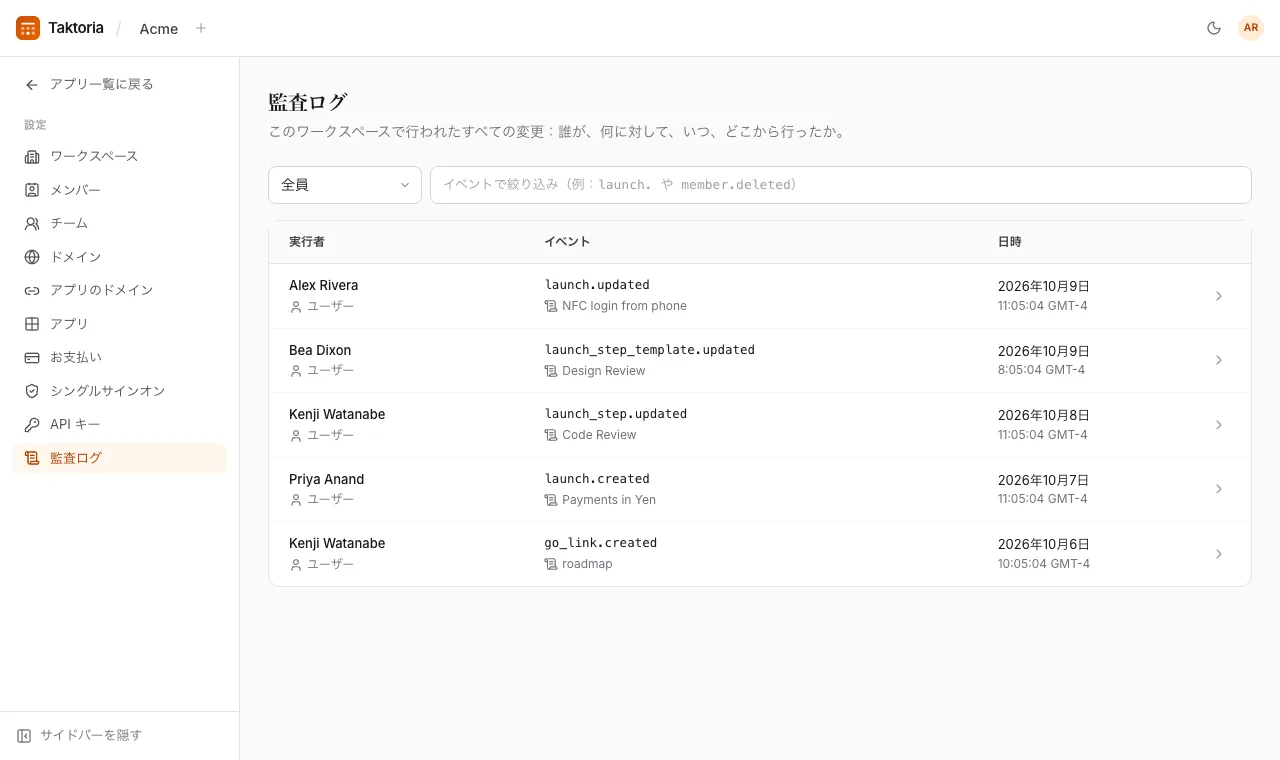
Task: Open the 全員 actor filter dropdown
Action: [x=345, y=185]
